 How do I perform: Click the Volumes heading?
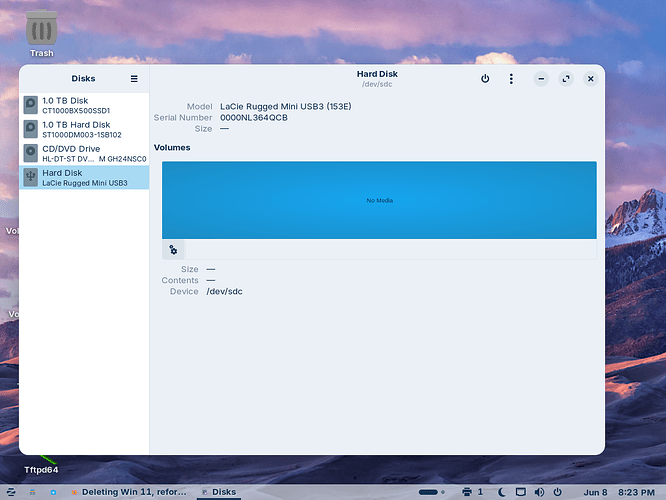coord(172,147)
